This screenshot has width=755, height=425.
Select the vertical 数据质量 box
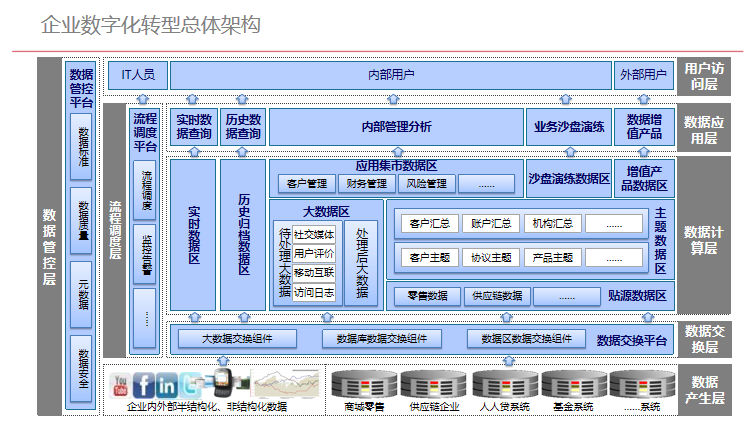tap(80, 220)
